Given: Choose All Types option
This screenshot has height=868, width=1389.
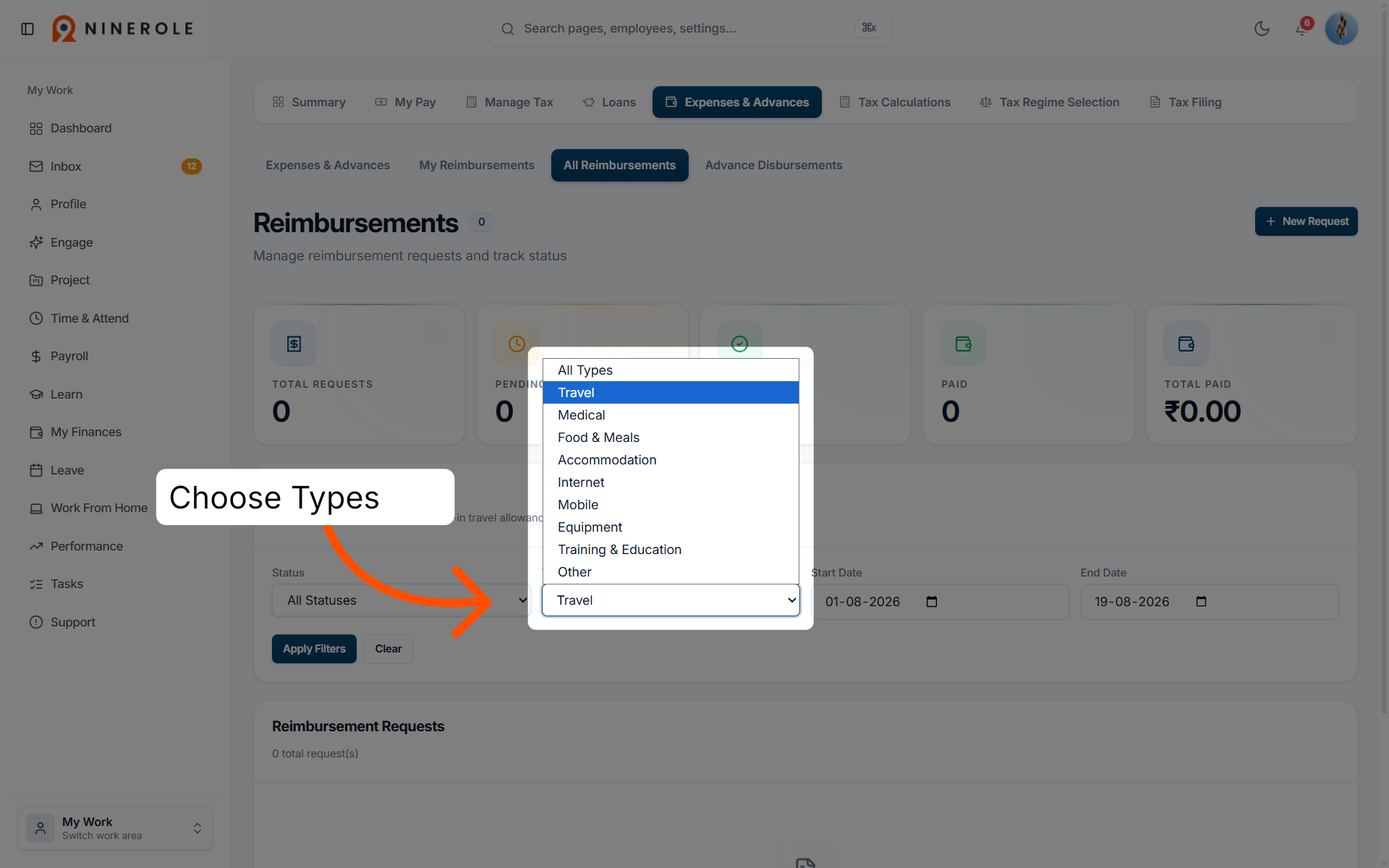Looking at the screenshot, I should (x=671, y=370).
